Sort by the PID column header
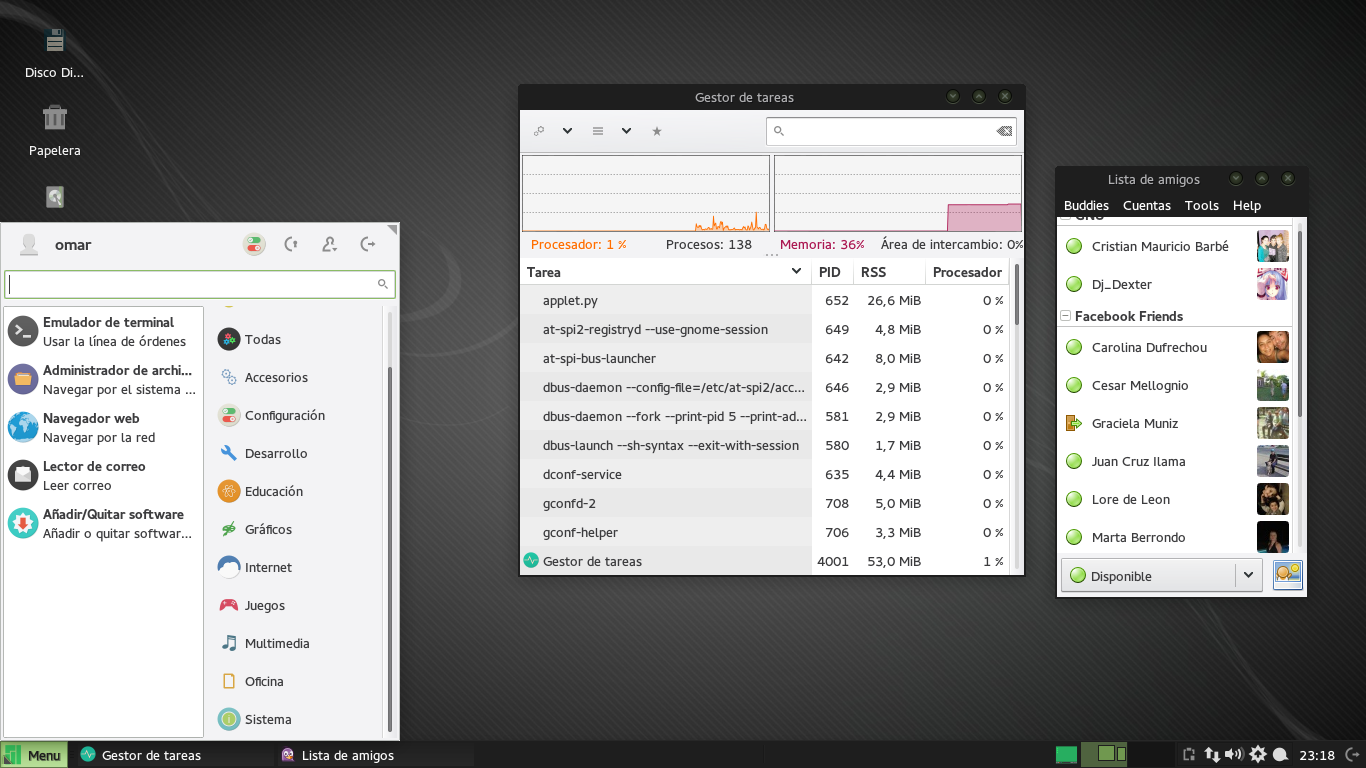 click(832, 272)
